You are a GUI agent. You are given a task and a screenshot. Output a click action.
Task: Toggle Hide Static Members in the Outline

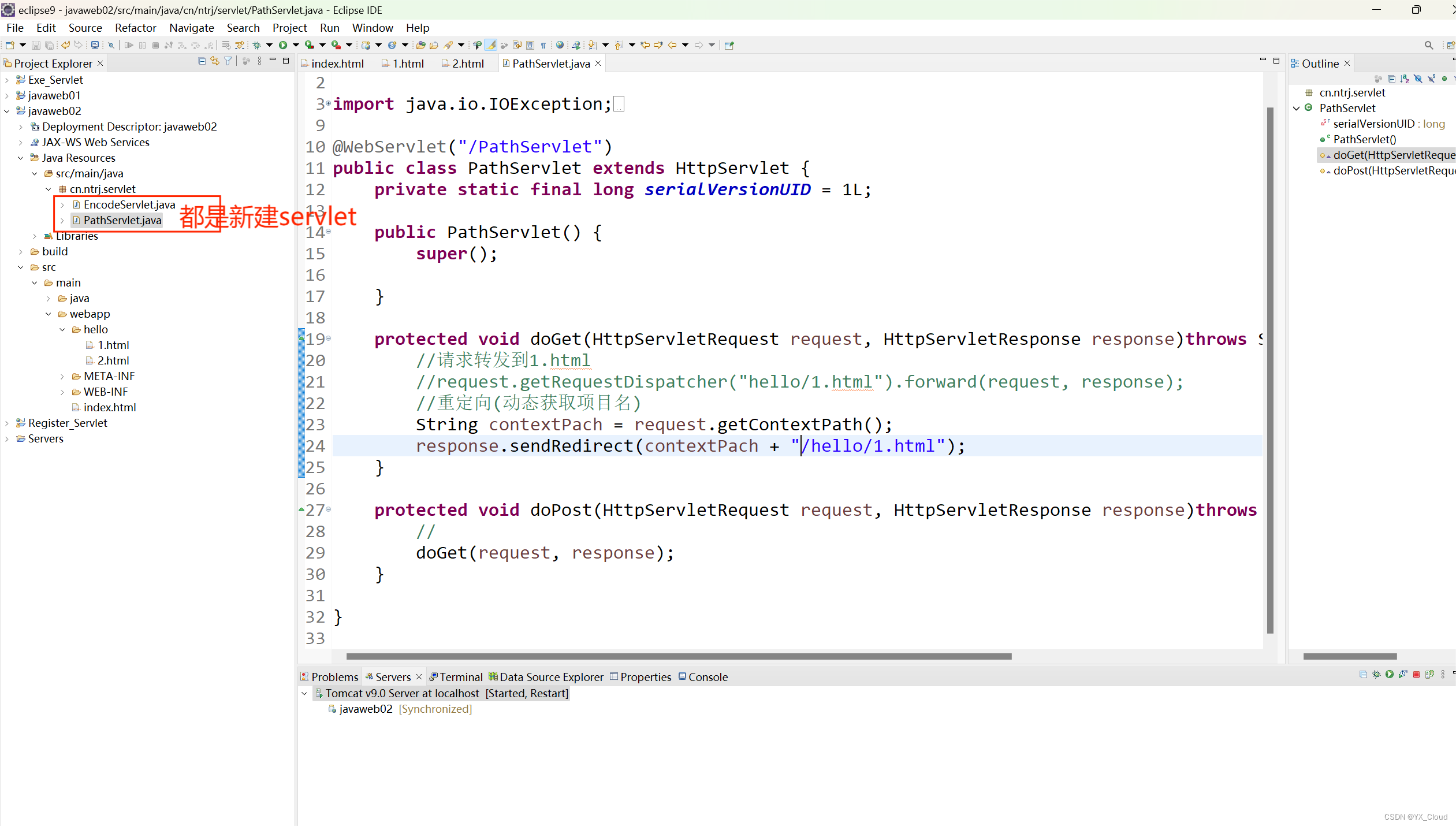click(1431, 79)
